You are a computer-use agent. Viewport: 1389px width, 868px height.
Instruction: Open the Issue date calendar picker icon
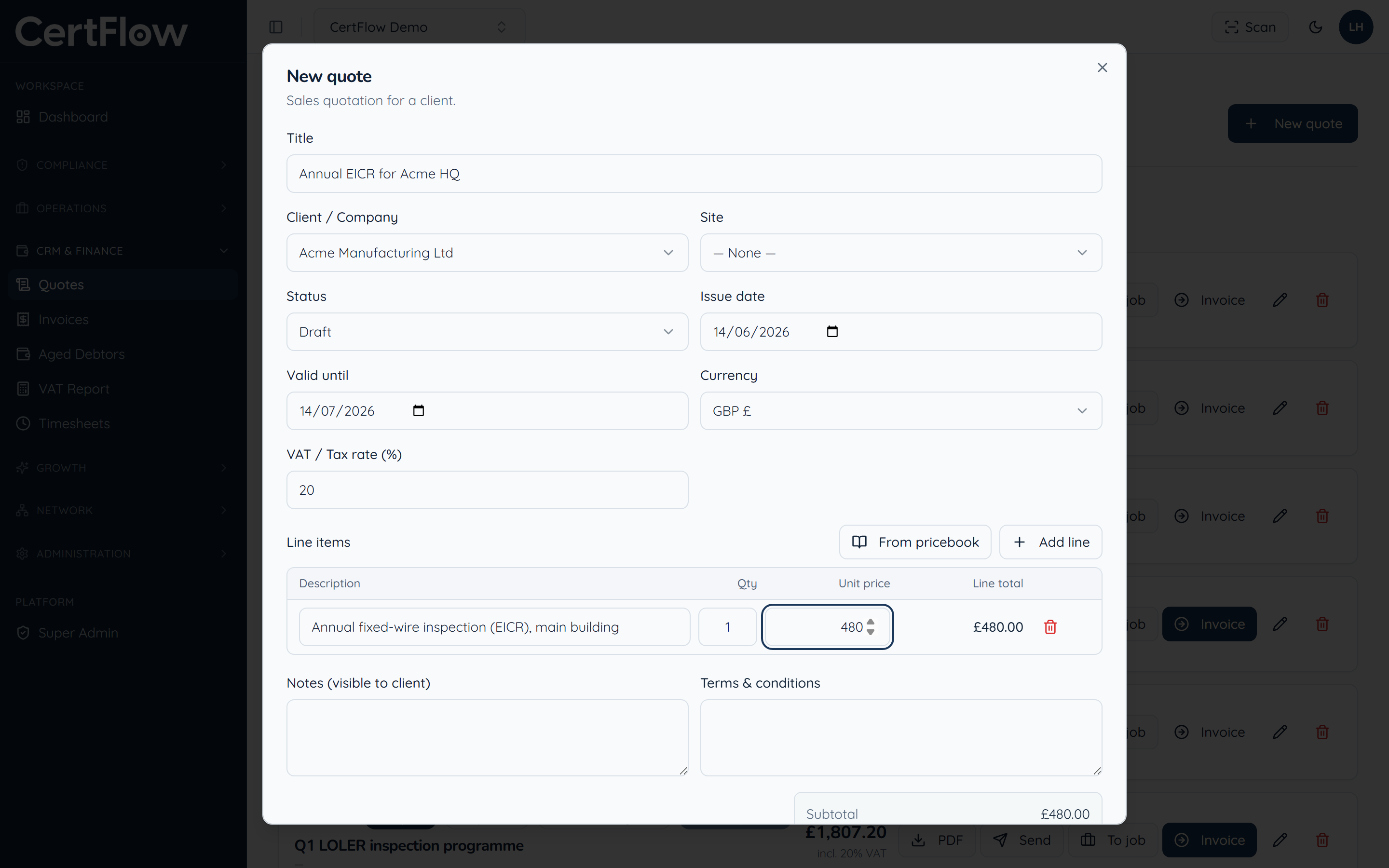[832, 332]
